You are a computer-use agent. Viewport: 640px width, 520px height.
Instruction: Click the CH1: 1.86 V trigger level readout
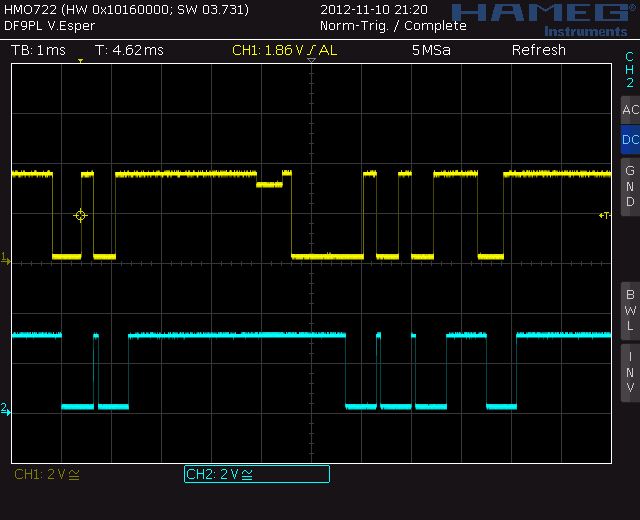284,50
